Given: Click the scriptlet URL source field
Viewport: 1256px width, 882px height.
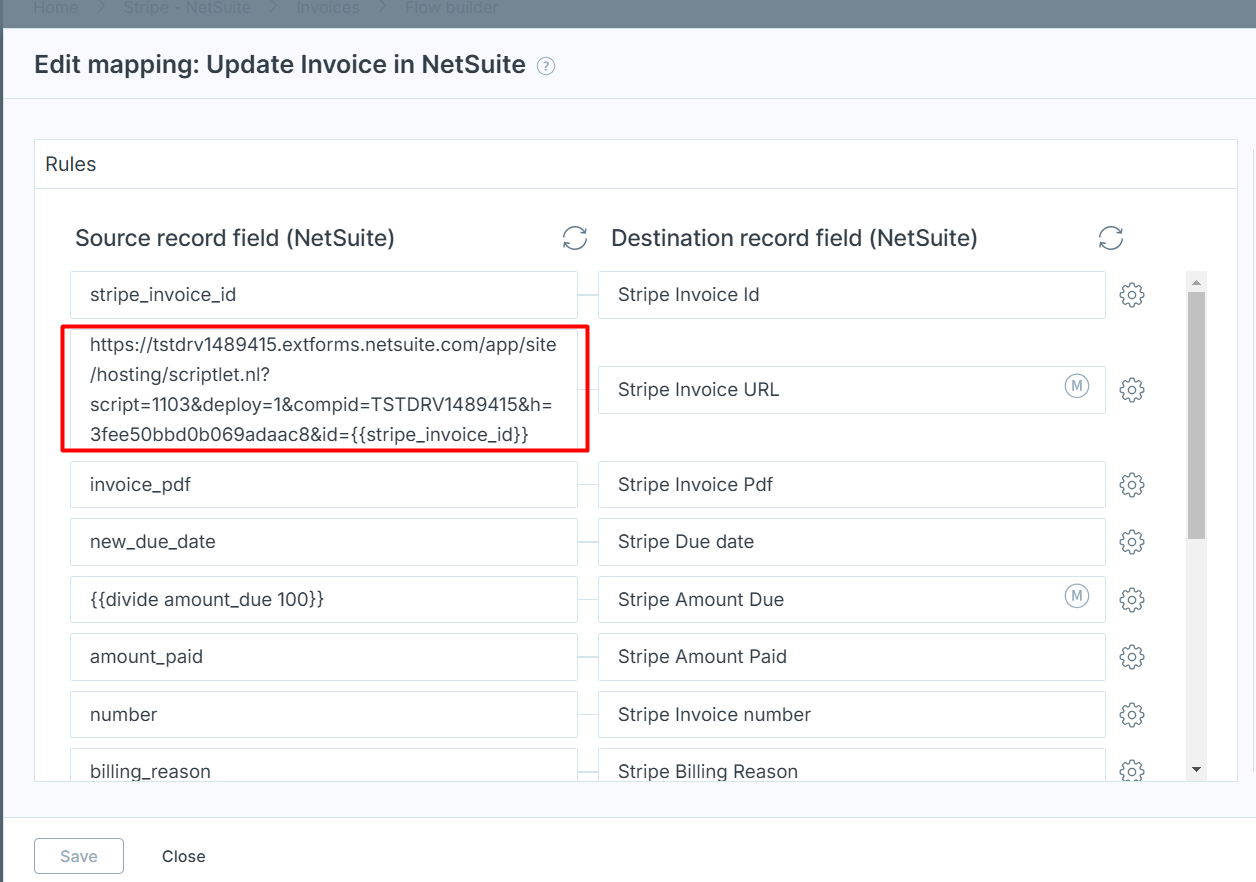Looking at the screenshot, I should 324,390.
